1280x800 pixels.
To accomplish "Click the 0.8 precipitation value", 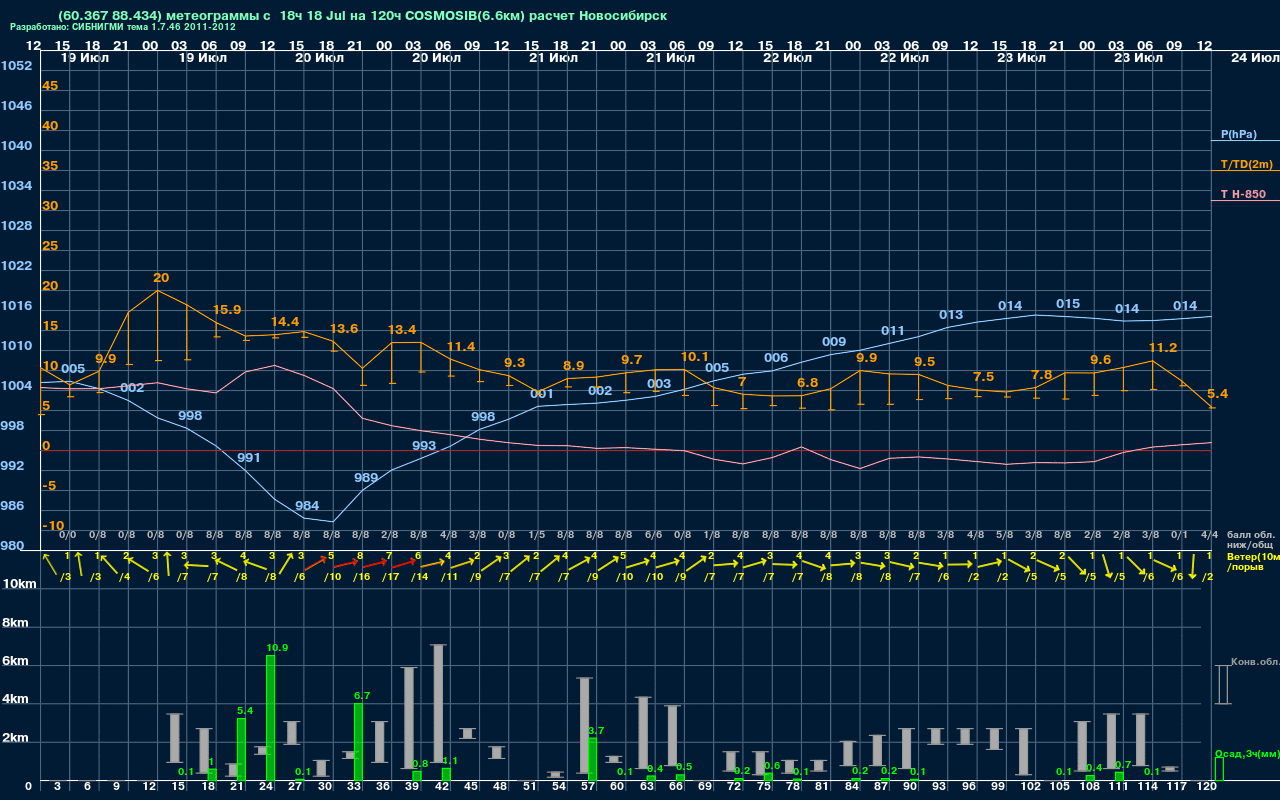I will pos(420,764).
